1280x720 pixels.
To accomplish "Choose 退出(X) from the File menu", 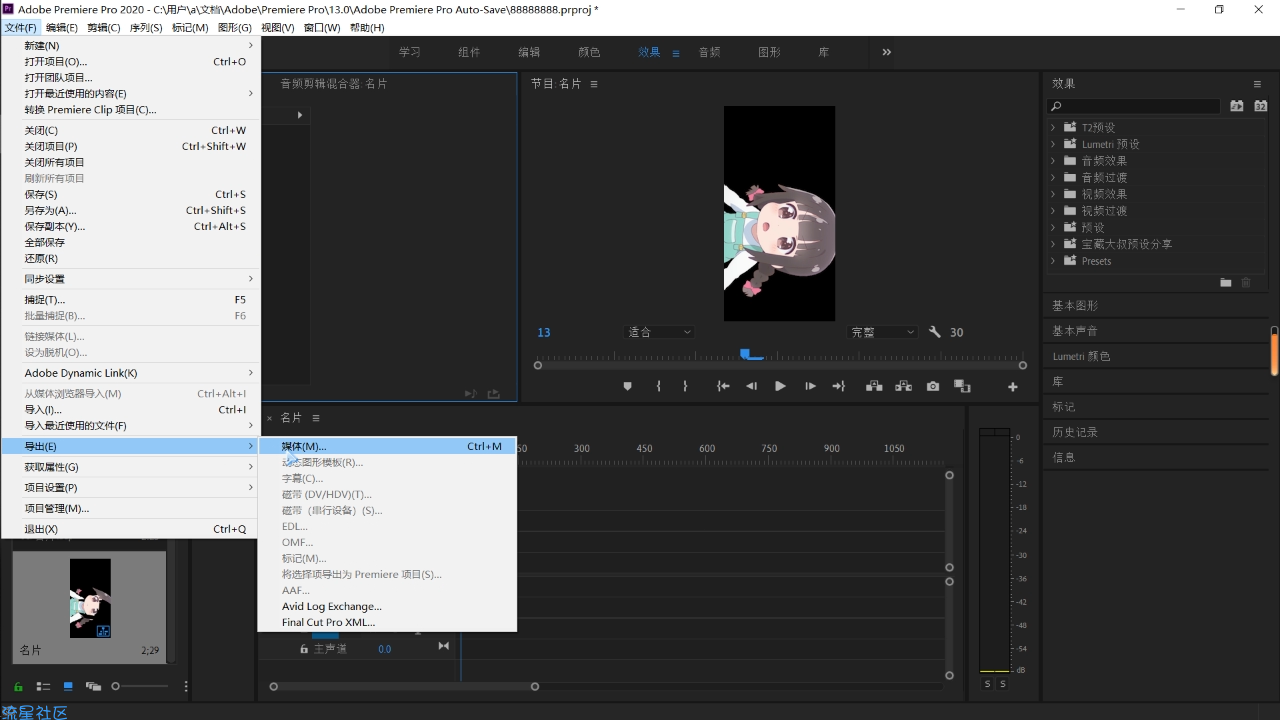I will coord(130,529).
